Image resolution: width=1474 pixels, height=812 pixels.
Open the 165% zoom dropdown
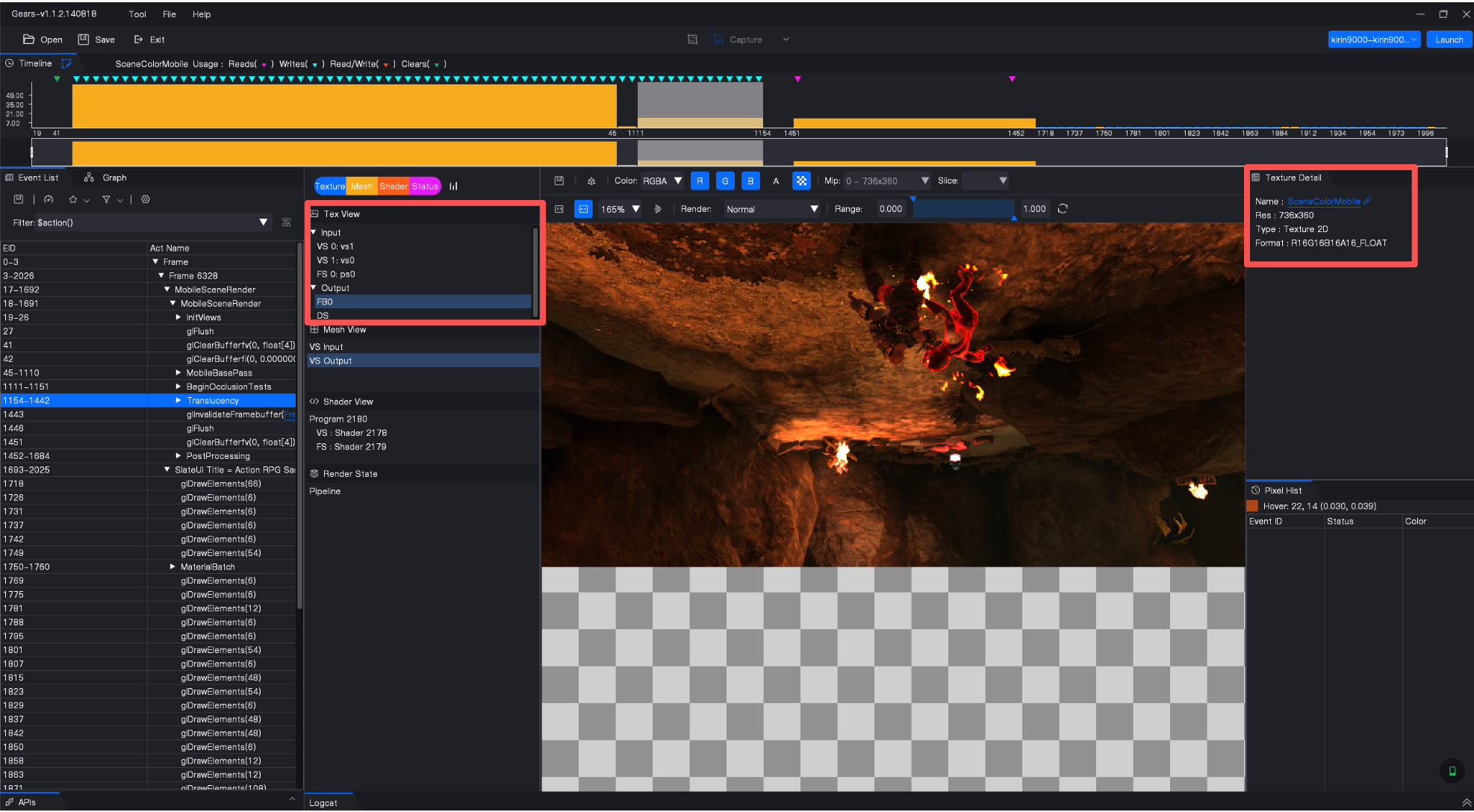point(621,209)
